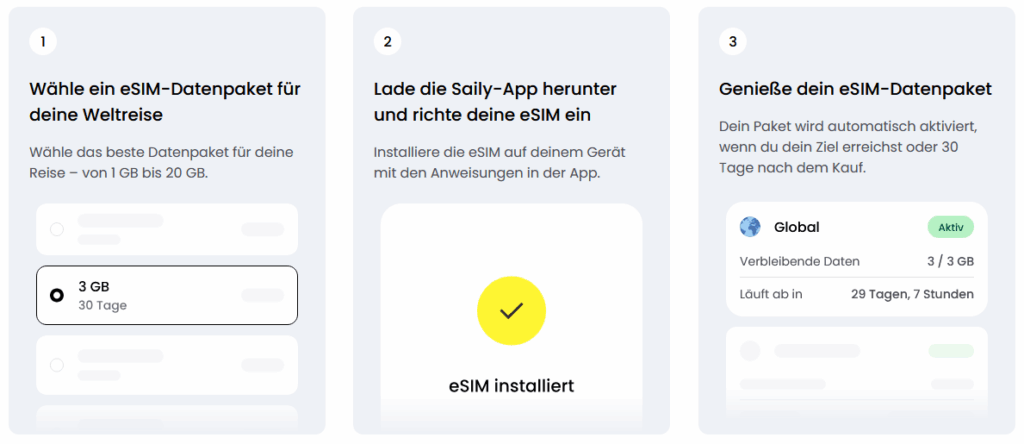Screen dimensions: 1024x444
Task: Click the 'Läuft ab in' row
Action: (x=856, y=294)
